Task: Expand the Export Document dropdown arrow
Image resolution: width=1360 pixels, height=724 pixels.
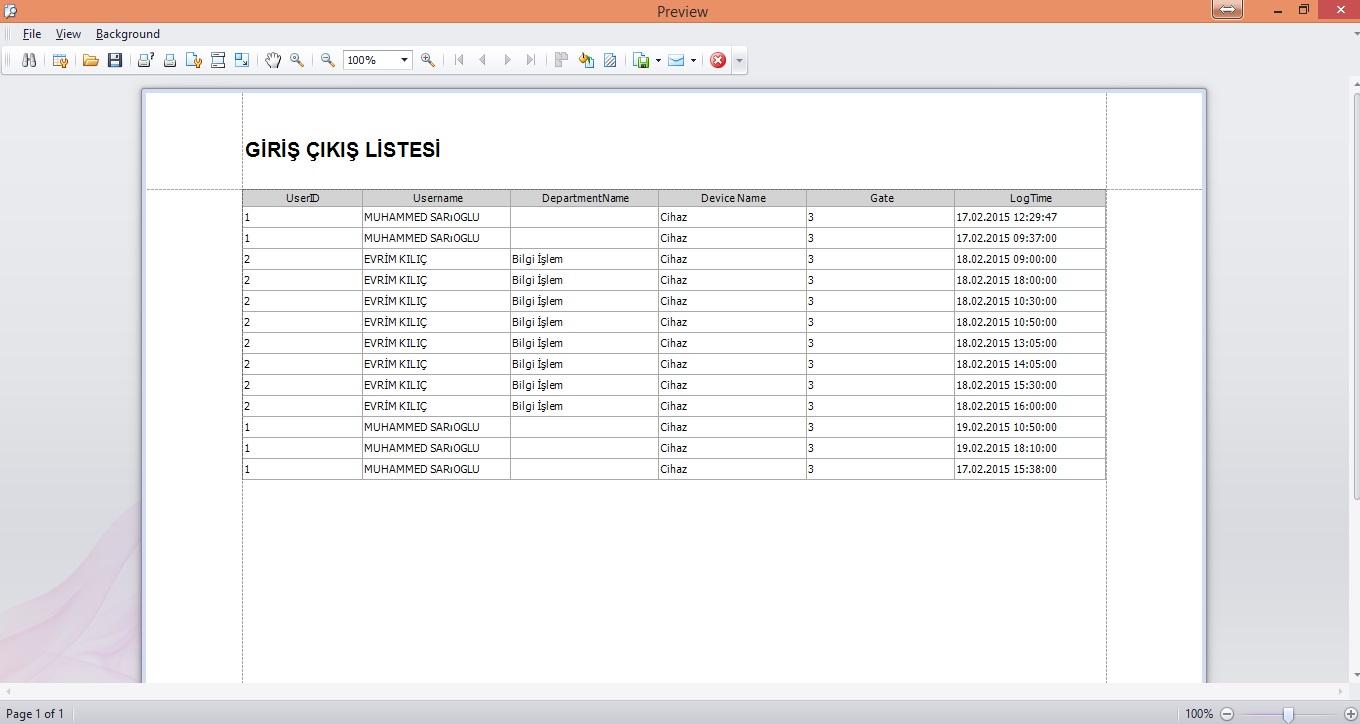Action: (x=658, y=60)
